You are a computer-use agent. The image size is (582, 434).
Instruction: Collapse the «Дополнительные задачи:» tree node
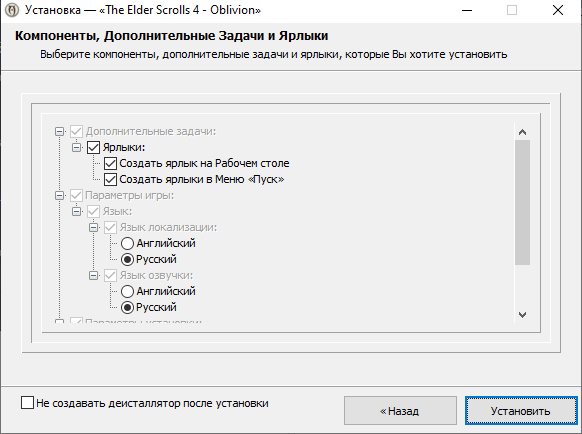click(x=59, y=131)
